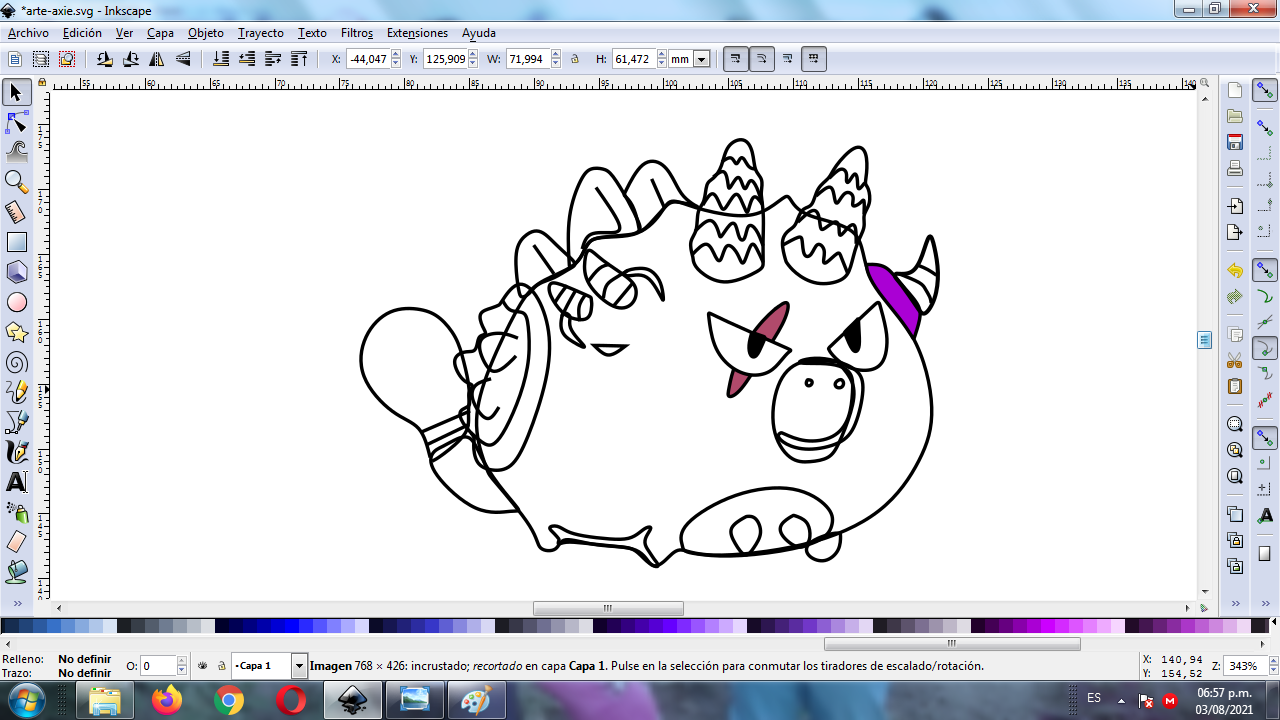Toggle move patterns with object

point(814,59)
